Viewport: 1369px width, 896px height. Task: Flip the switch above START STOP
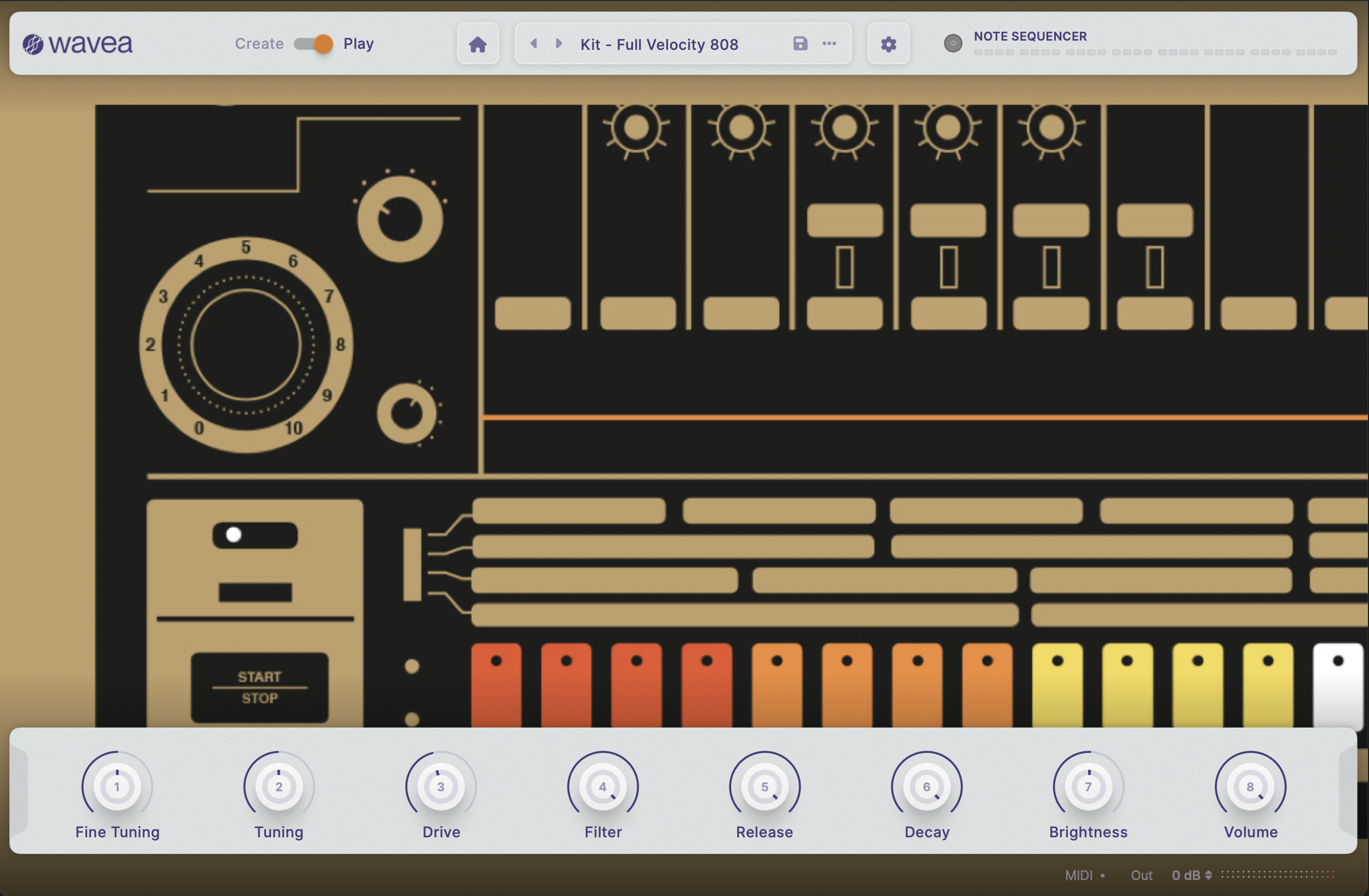[255, 535]
